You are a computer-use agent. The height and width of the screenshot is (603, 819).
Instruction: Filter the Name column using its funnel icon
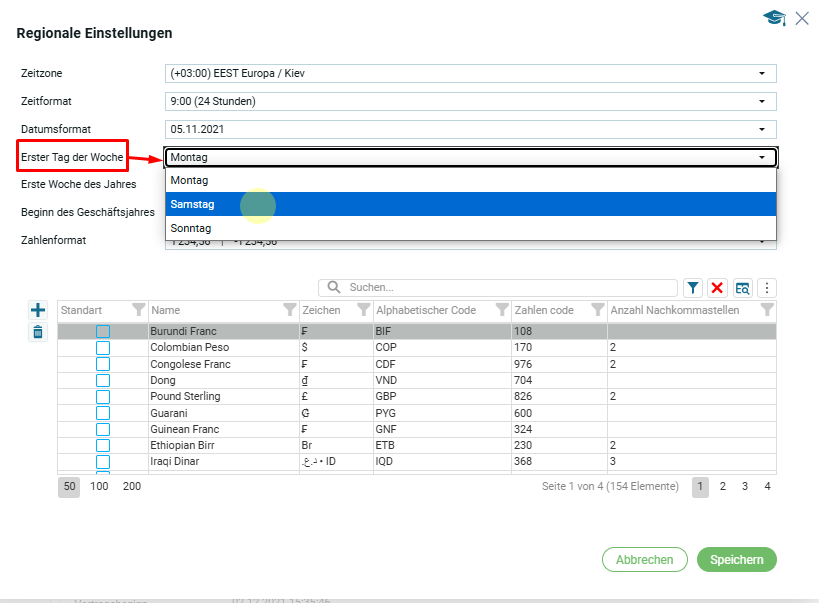(289, 310)
